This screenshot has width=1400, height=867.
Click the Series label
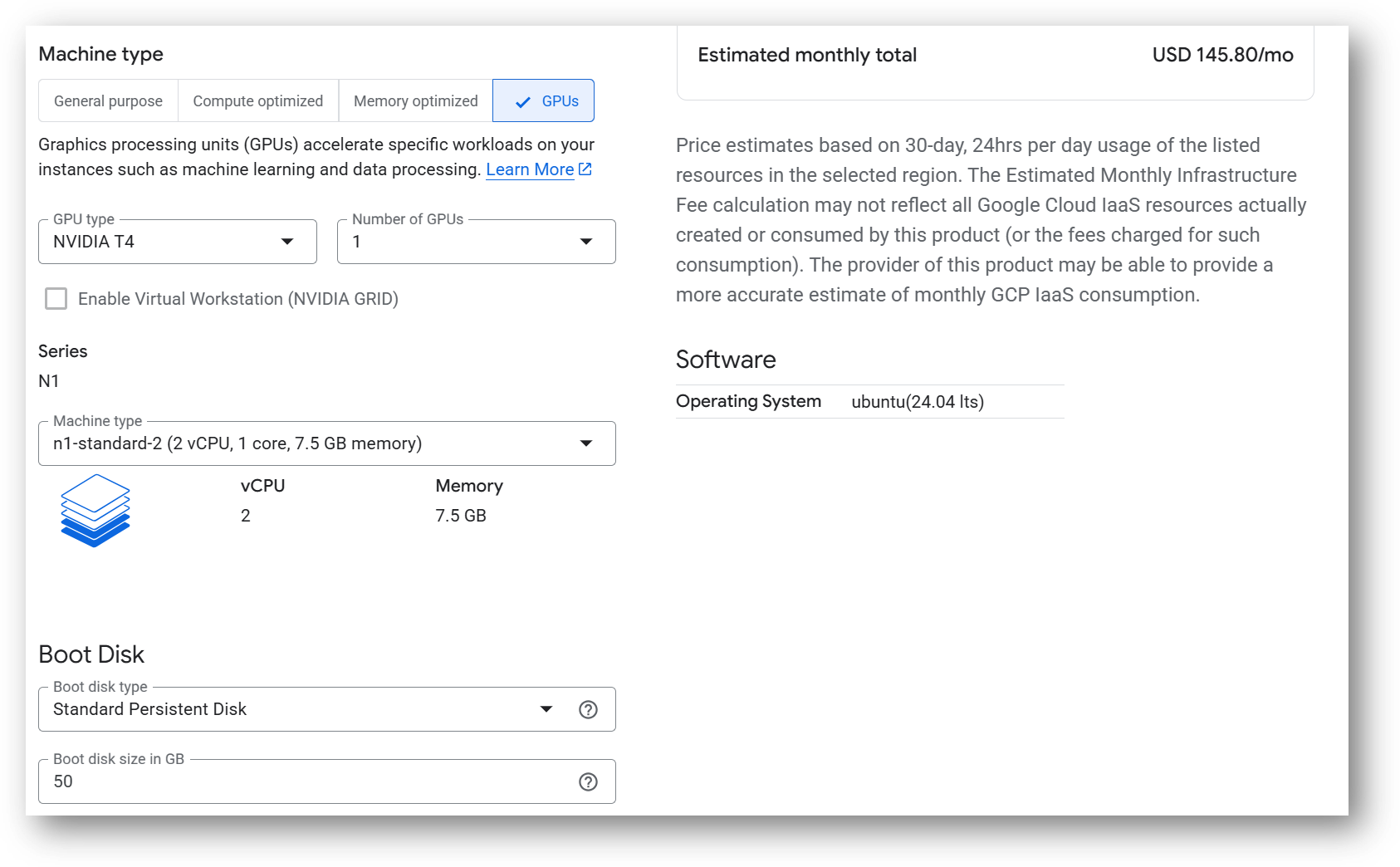pos(63,351)
